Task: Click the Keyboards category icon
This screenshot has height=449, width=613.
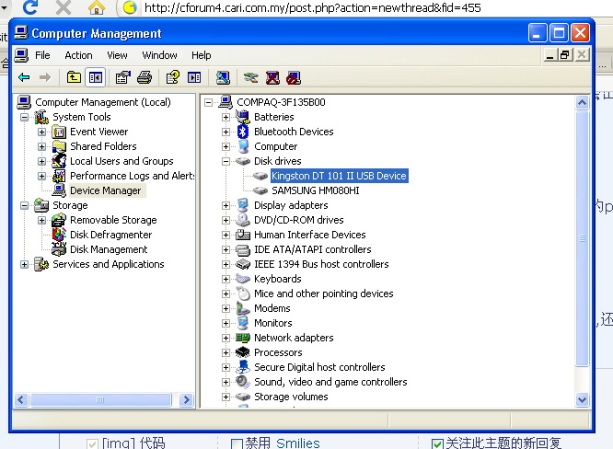Action: tap(243, 279)
